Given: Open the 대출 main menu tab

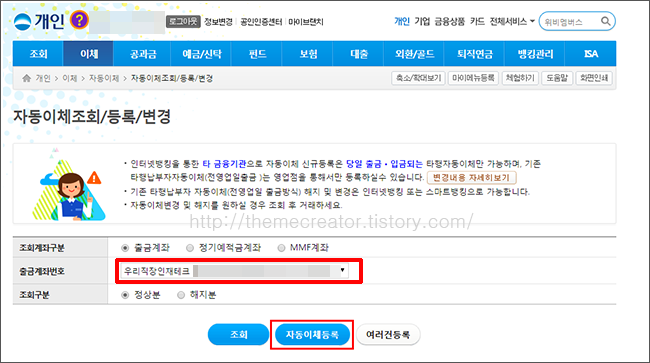Looking at the screenshot, I should point(359,53).
